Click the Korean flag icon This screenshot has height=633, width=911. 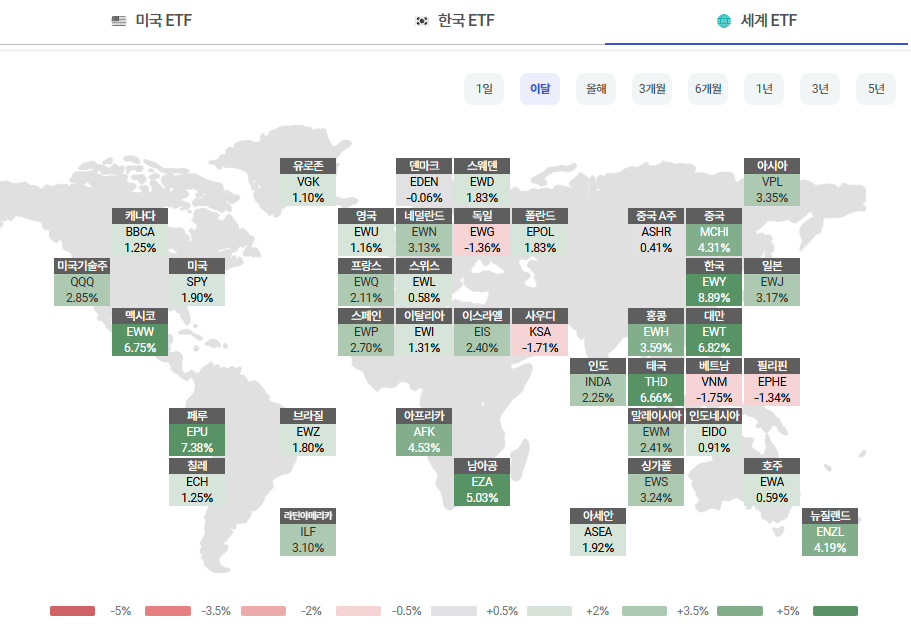(x=422, y=21)
